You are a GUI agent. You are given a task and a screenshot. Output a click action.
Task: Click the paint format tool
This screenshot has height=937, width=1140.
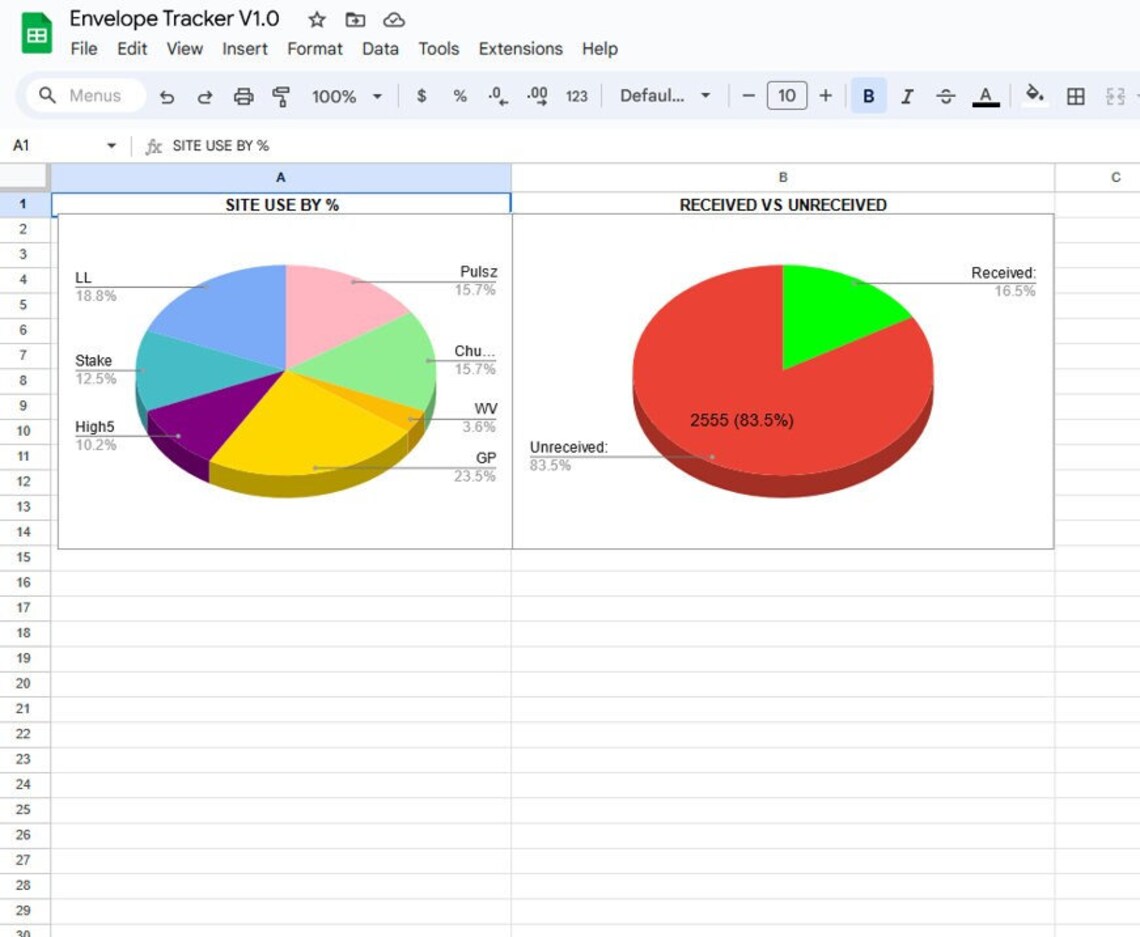[x=281, y=96]
